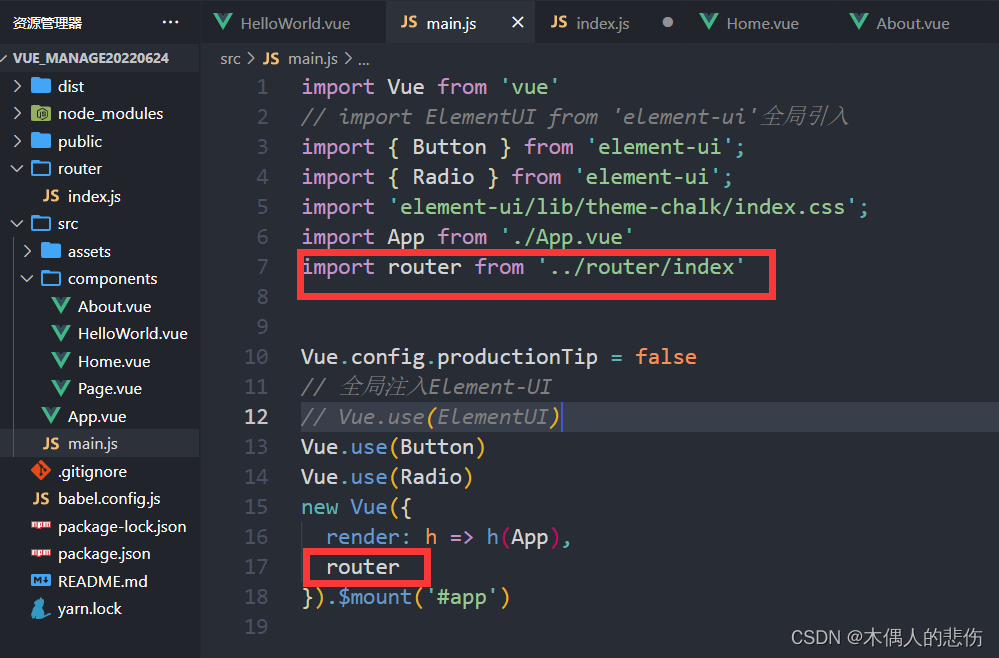Viewport: 999px width, 658px height.
Task: Click the Vue icon beside App.vue
Action: 50,416
